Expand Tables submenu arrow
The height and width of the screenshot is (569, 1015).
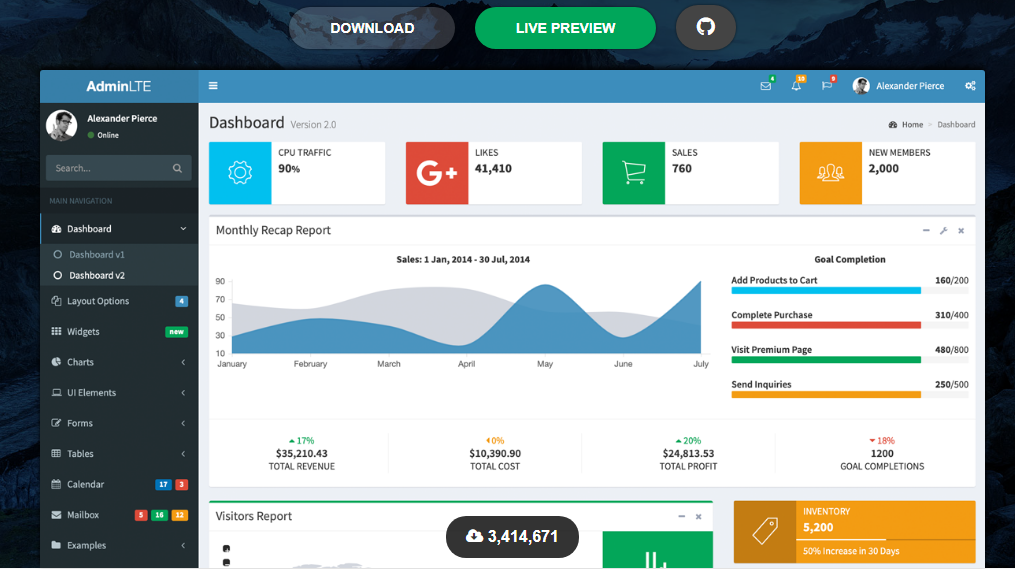click(x=183, y=453)
